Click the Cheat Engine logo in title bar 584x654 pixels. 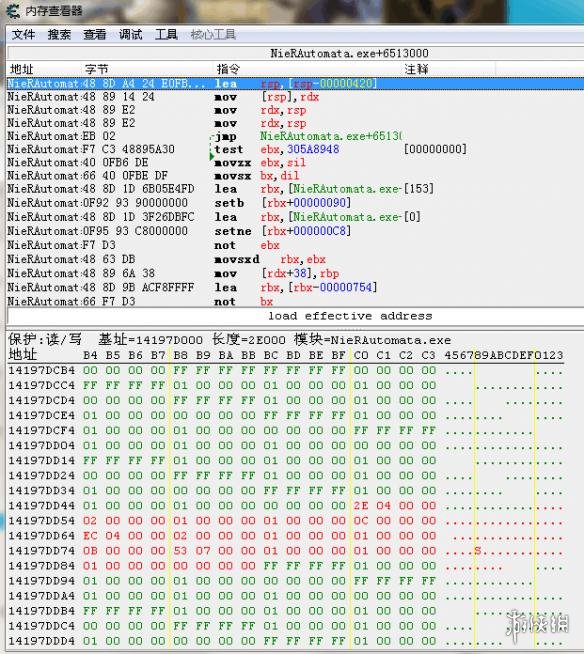coord(13,11)
